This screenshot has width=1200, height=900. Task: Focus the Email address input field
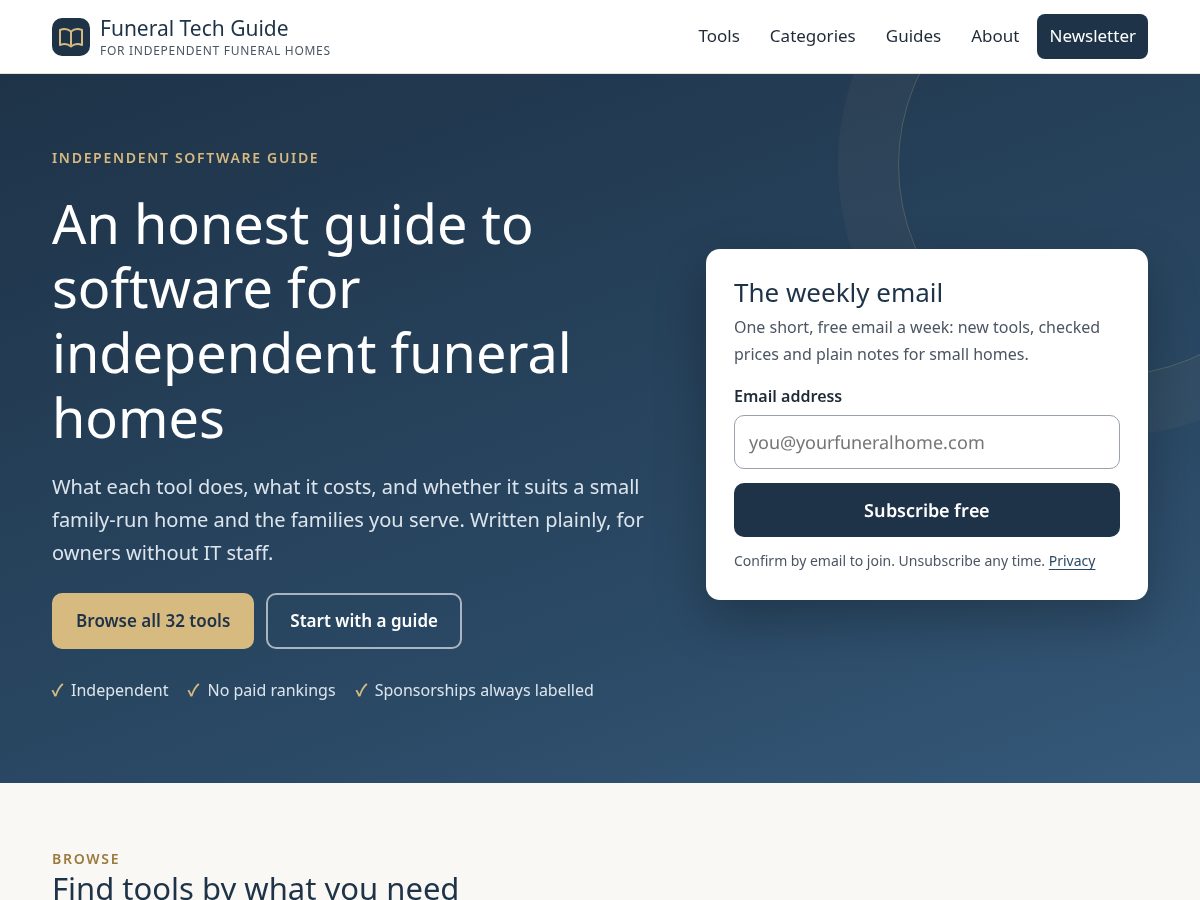pos(927,442)
